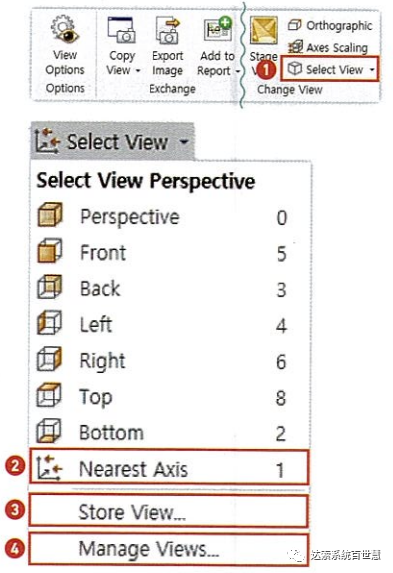
Task: Open the Select View ribbon dropdown
Action: pos(330,69)
